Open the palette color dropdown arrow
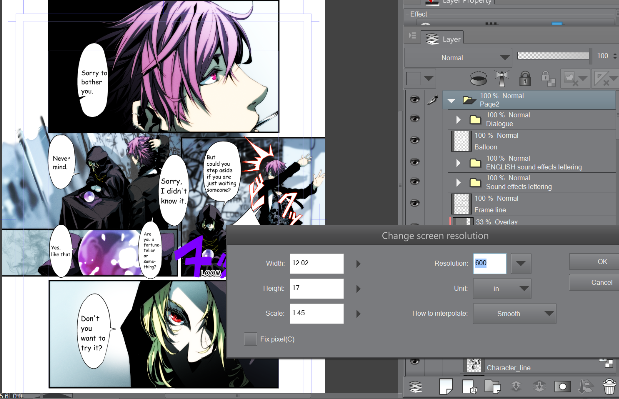The image size is (619, 399). point(429,79)
